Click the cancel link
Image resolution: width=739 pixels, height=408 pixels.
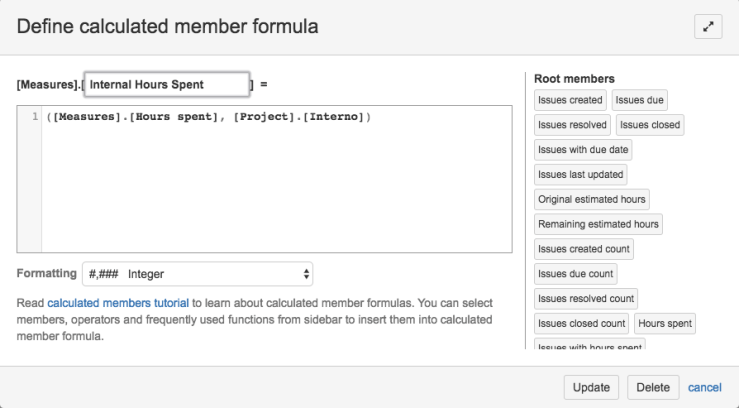point(704,387)
